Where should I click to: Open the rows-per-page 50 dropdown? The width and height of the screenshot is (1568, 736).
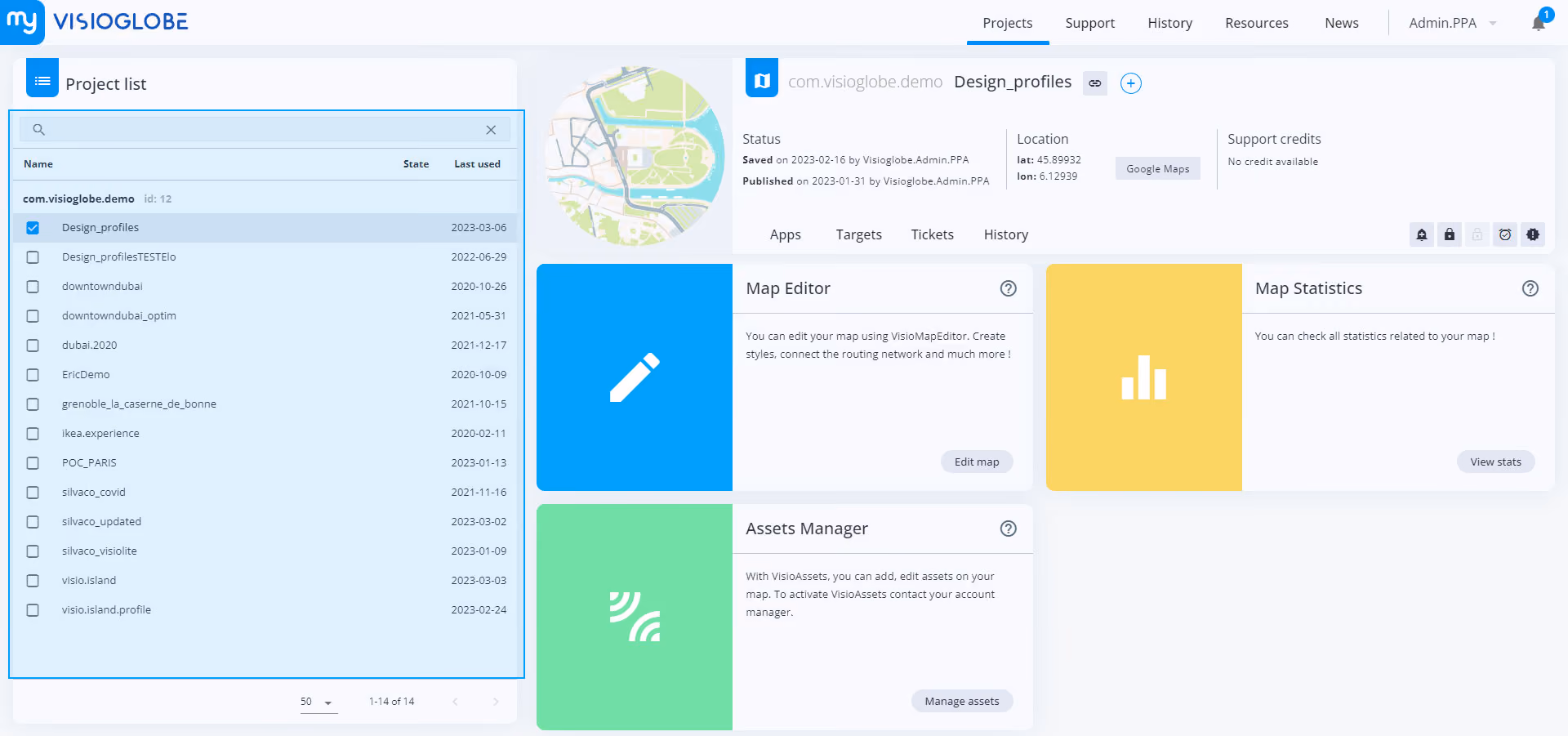(x=318, y=703)
